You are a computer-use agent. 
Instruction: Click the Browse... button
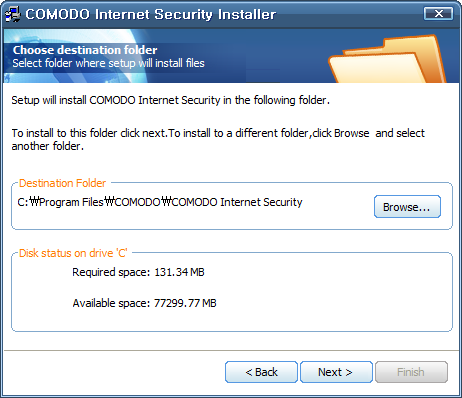[407, 207]
